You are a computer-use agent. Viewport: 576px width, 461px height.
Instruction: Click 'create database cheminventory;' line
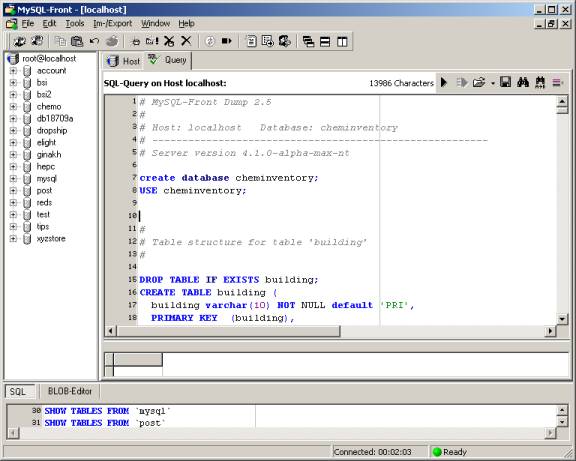(x=228, y=178)
